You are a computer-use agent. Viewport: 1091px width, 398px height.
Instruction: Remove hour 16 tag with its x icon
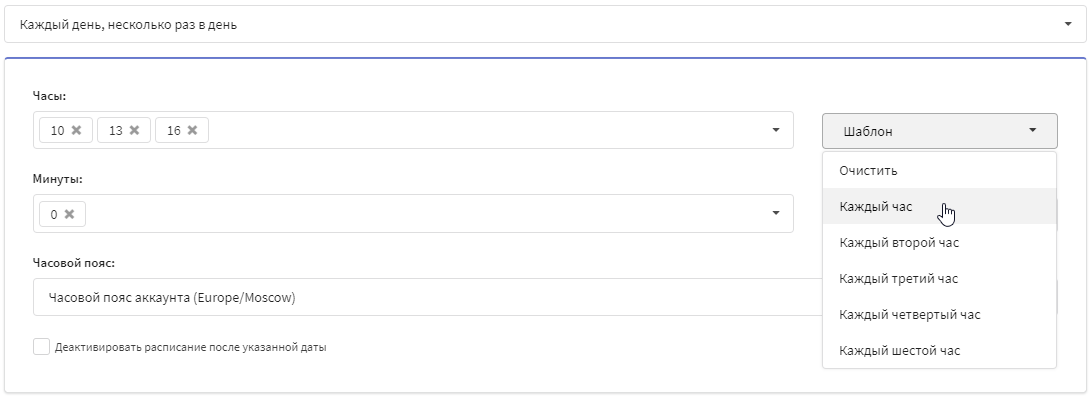click(192, 130)
